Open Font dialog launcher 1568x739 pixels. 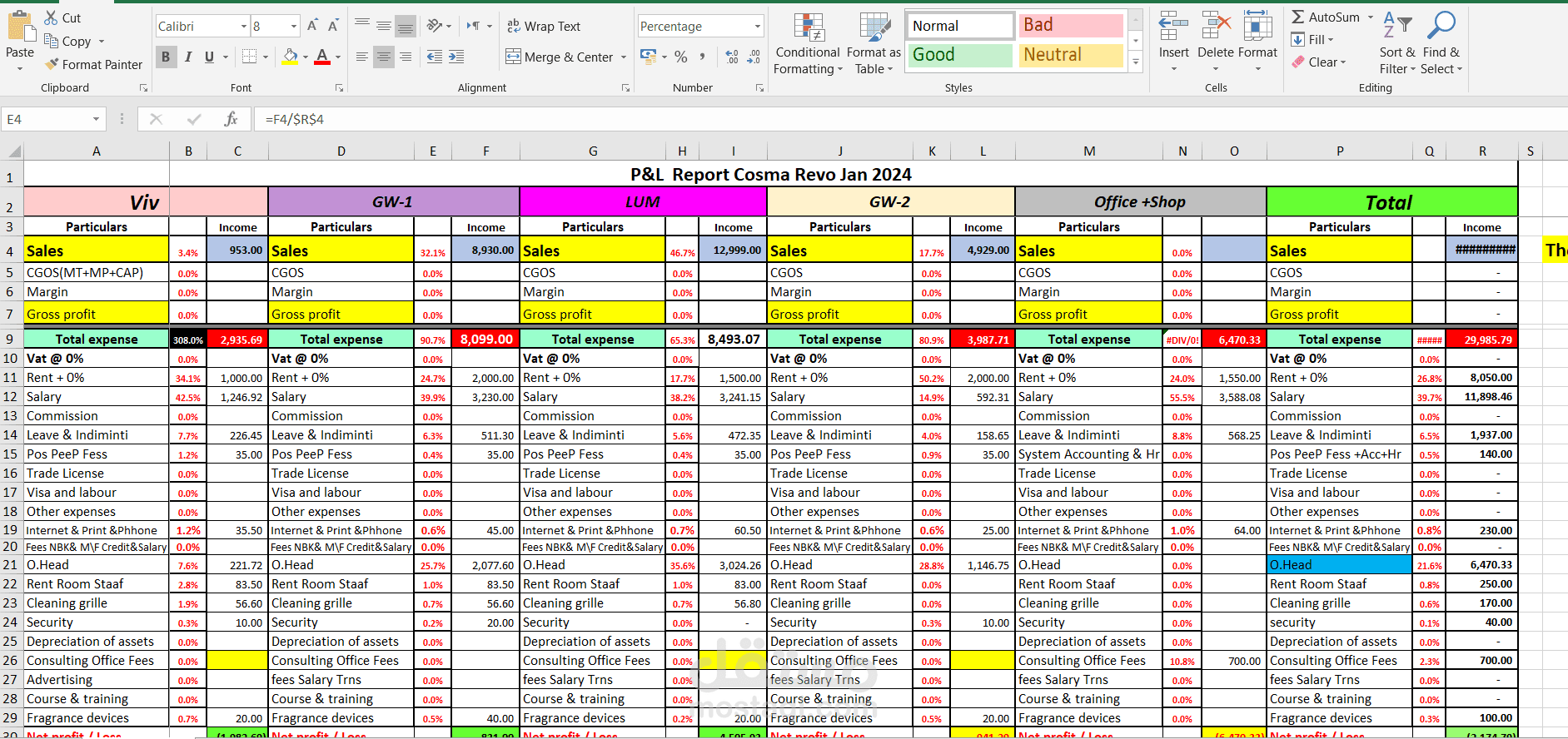[x=339, y=87]
